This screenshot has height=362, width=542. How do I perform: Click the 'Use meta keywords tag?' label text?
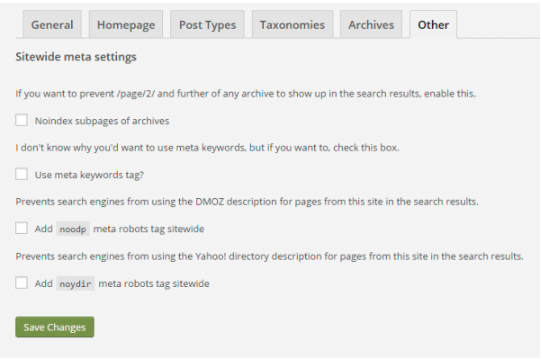click(89, 175)
